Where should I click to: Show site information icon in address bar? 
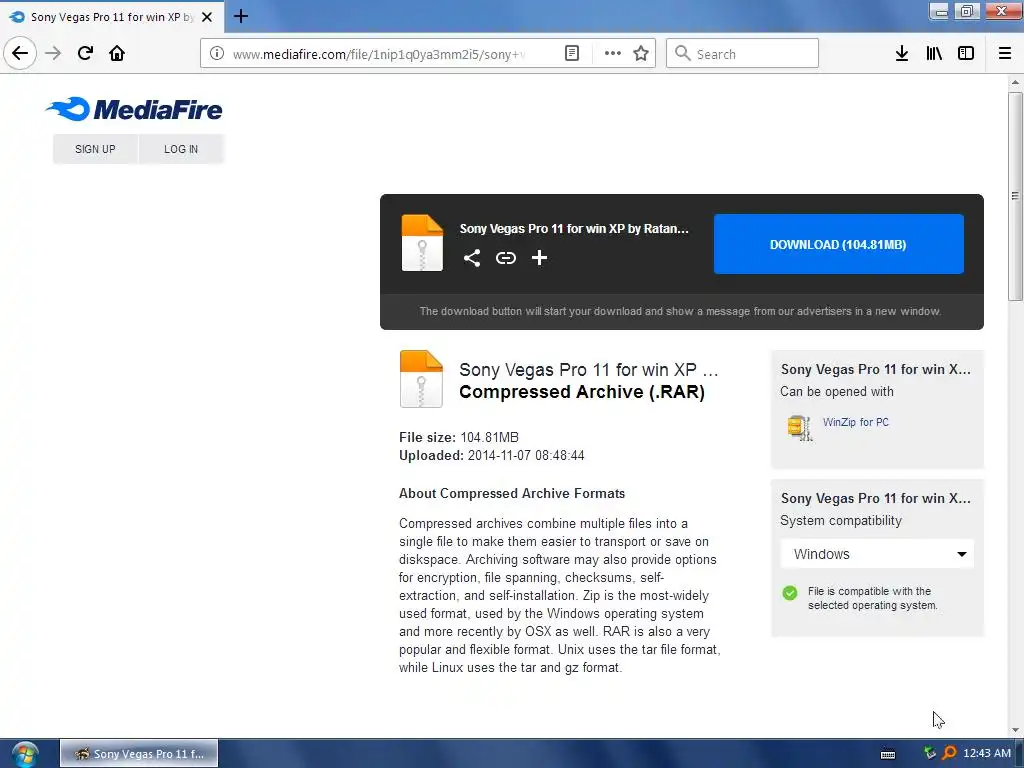pyautogui.click(x=217, y=54)
